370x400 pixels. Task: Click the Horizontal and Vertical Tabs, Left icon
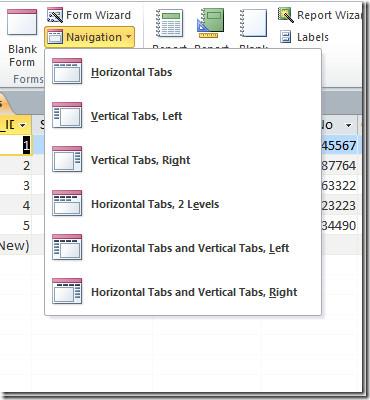tap(67, 247)
